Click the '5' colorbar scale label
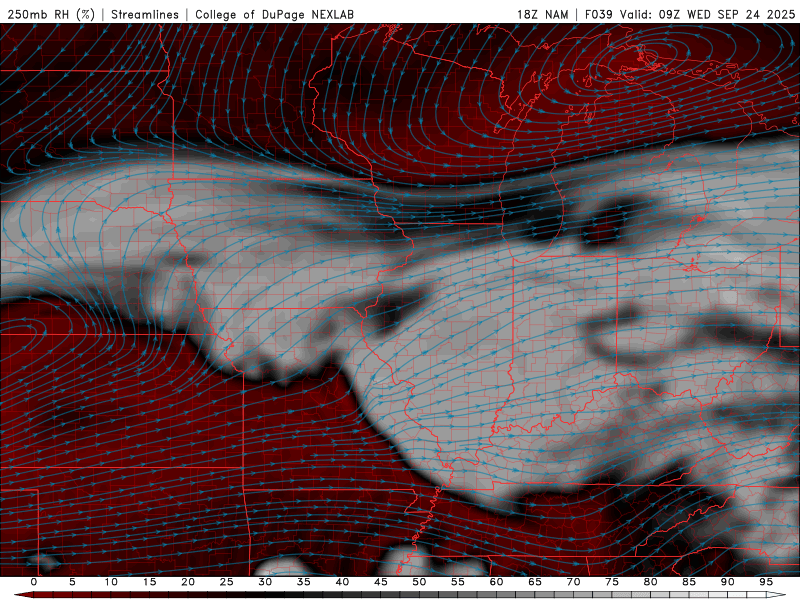The image size is (800, 600). coord(72,582)
